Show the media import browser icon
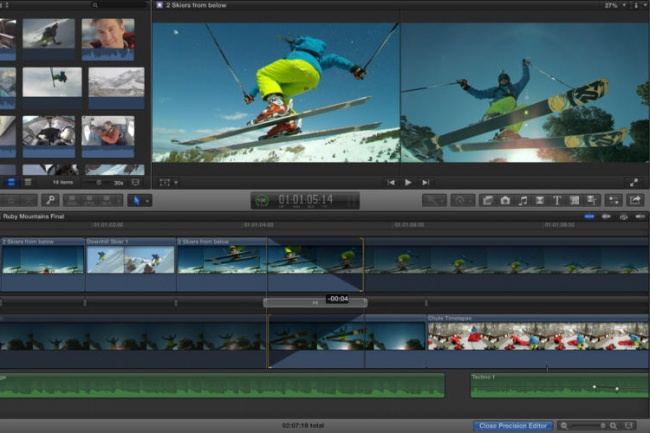The image size is (650, 433). (x=488, y=201)
